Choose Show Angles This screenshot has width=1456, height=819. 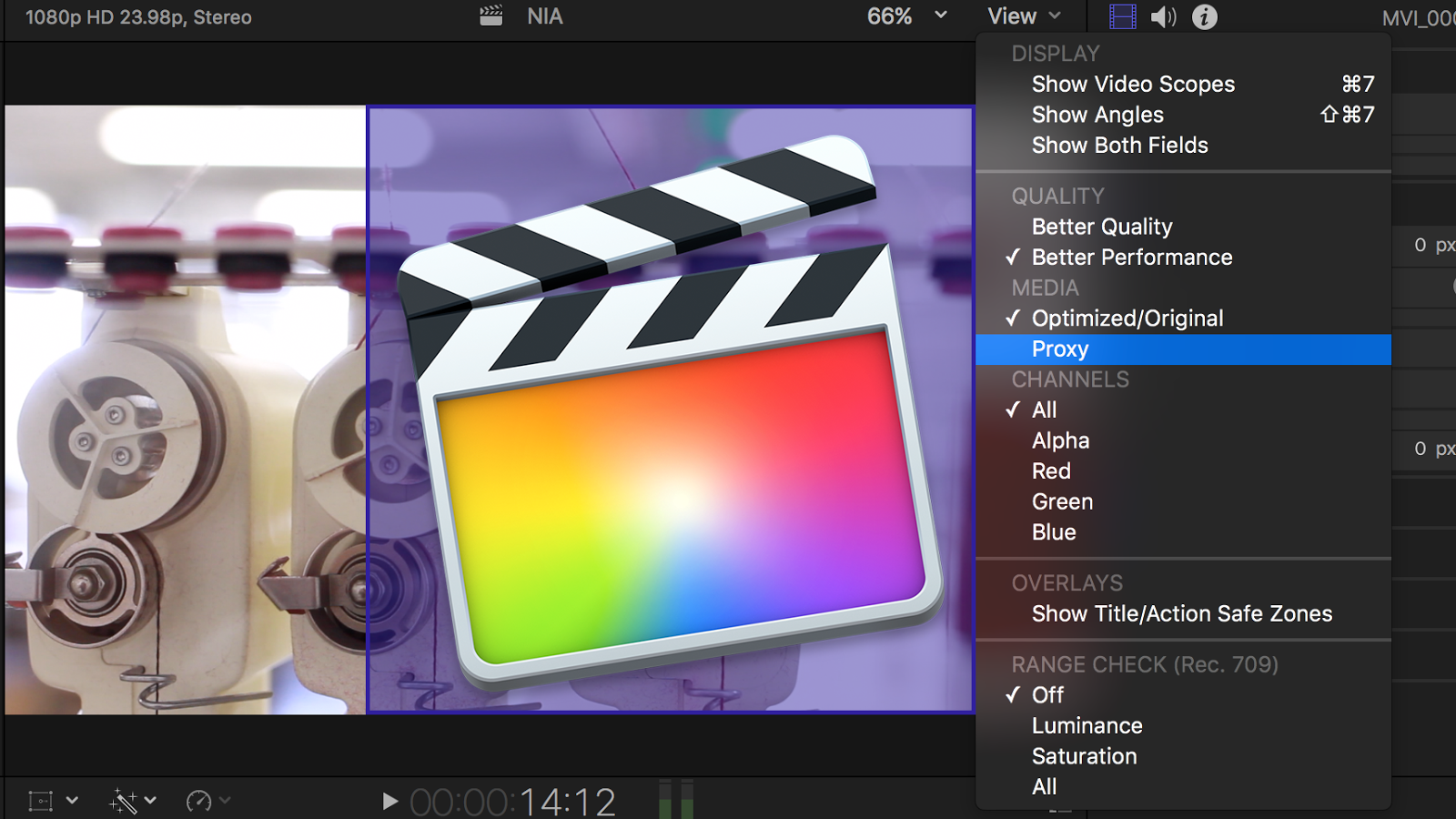click(x=1183, y=115)
